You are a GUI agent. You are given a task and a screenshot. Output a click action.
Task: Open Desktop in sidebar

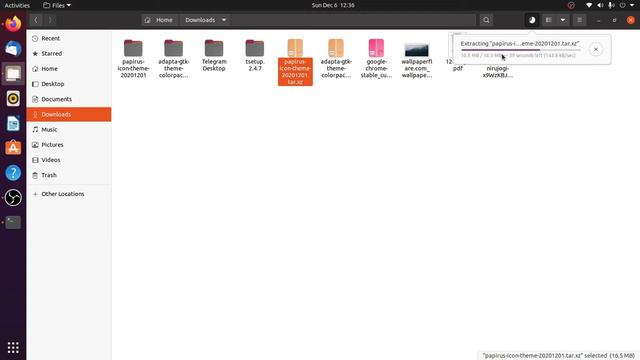pos(69,84)
